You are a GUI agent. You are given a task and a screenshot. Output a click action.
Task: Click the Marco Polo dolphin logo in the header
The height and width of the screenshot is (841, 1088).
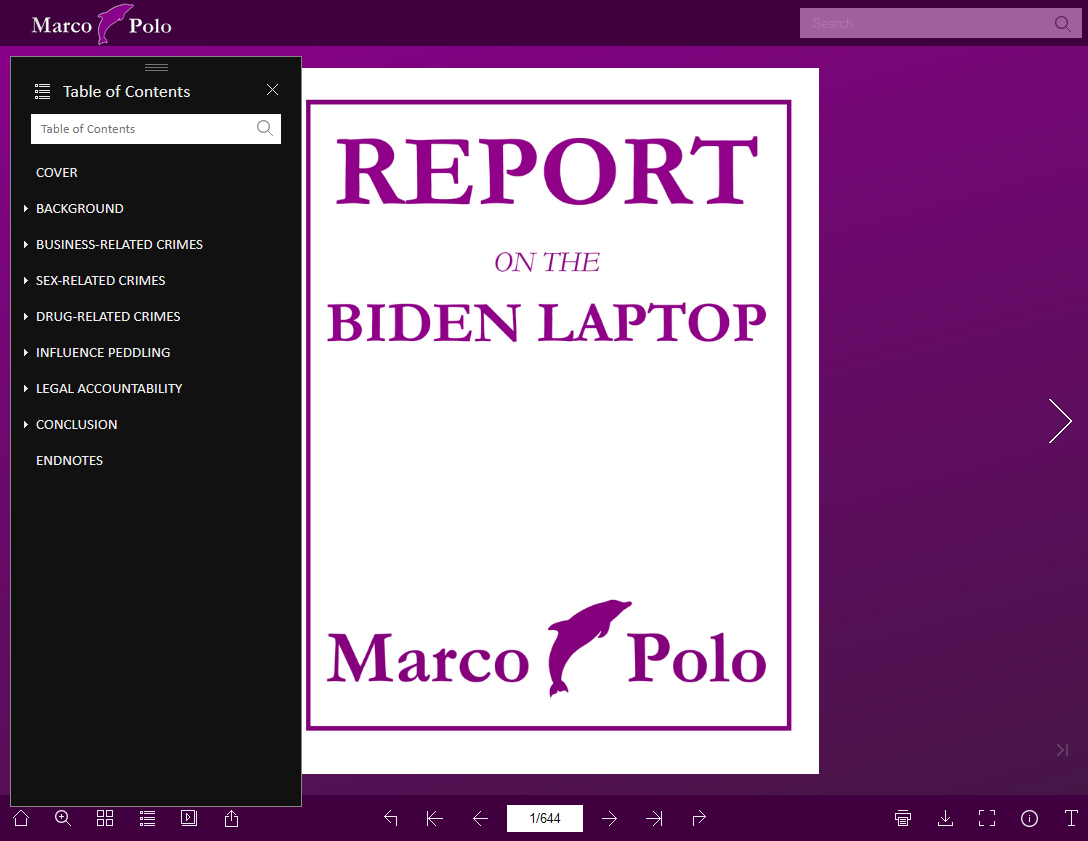(101, 24)
